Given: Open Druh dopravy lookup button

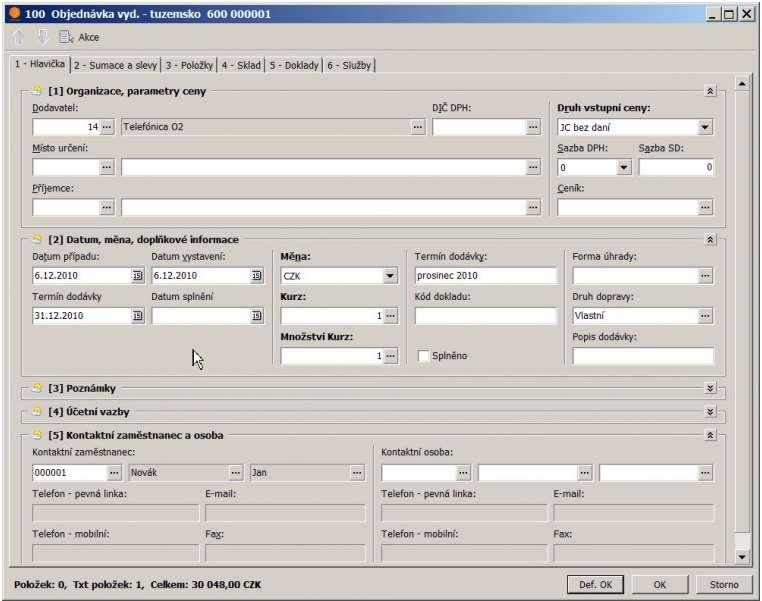Looking at the screenshot, I should [x=705, y=316].
